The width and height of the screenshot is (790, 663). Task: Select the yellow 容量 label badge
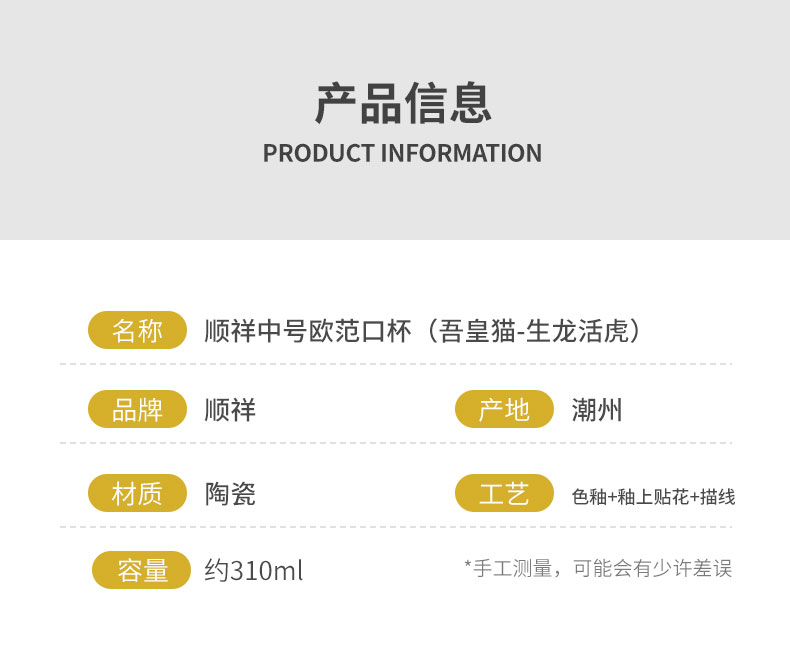(x=141, y=570)
